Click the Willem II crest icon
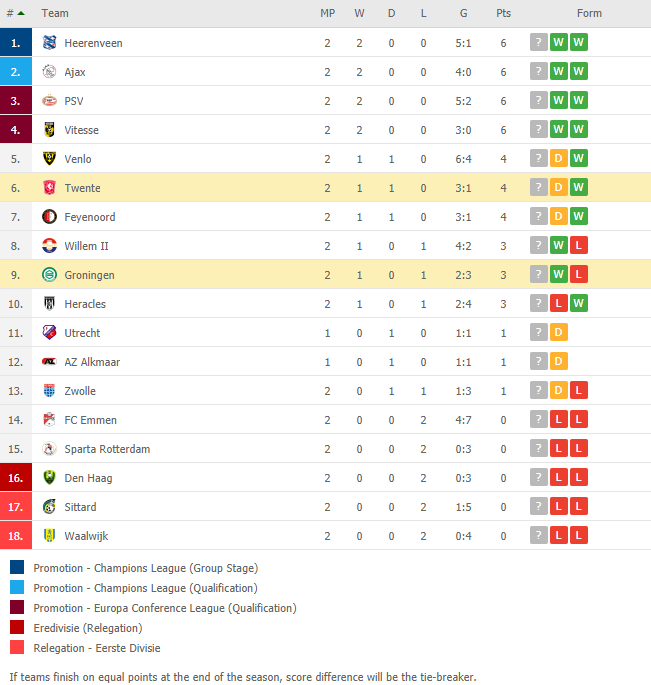The width and height of the screenshot is (651, 685). click(x=49, y=246)
